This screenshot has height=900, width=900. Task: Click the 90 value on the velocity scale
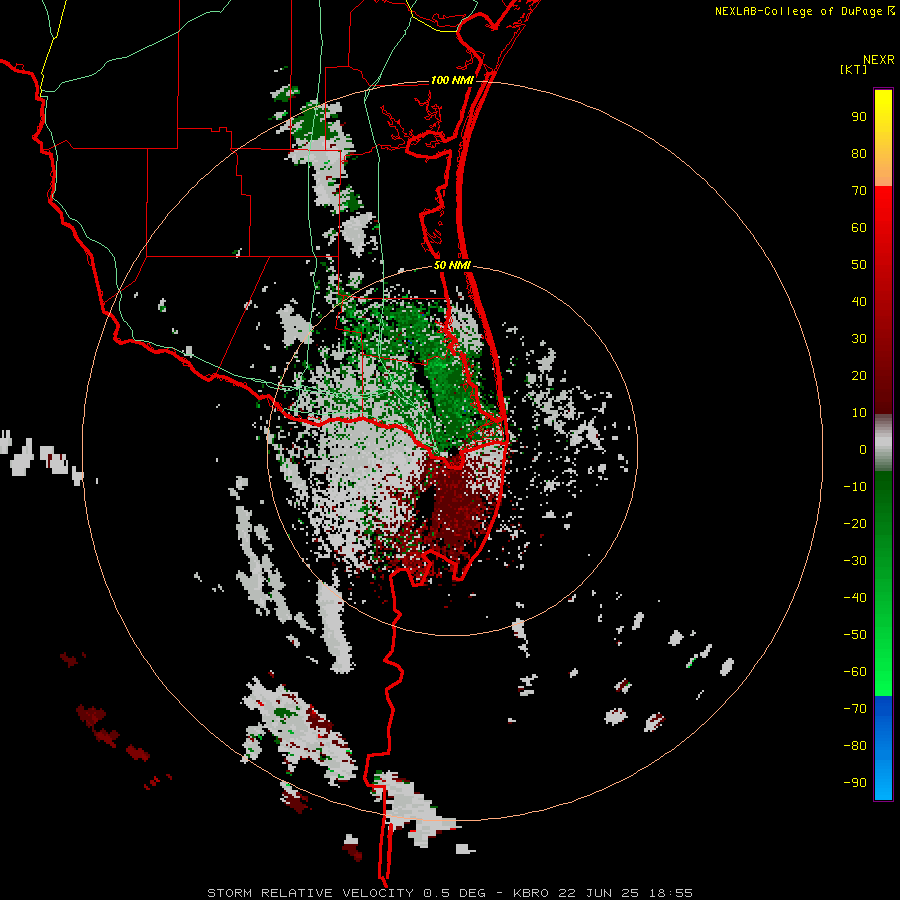(x=859, y=117)
